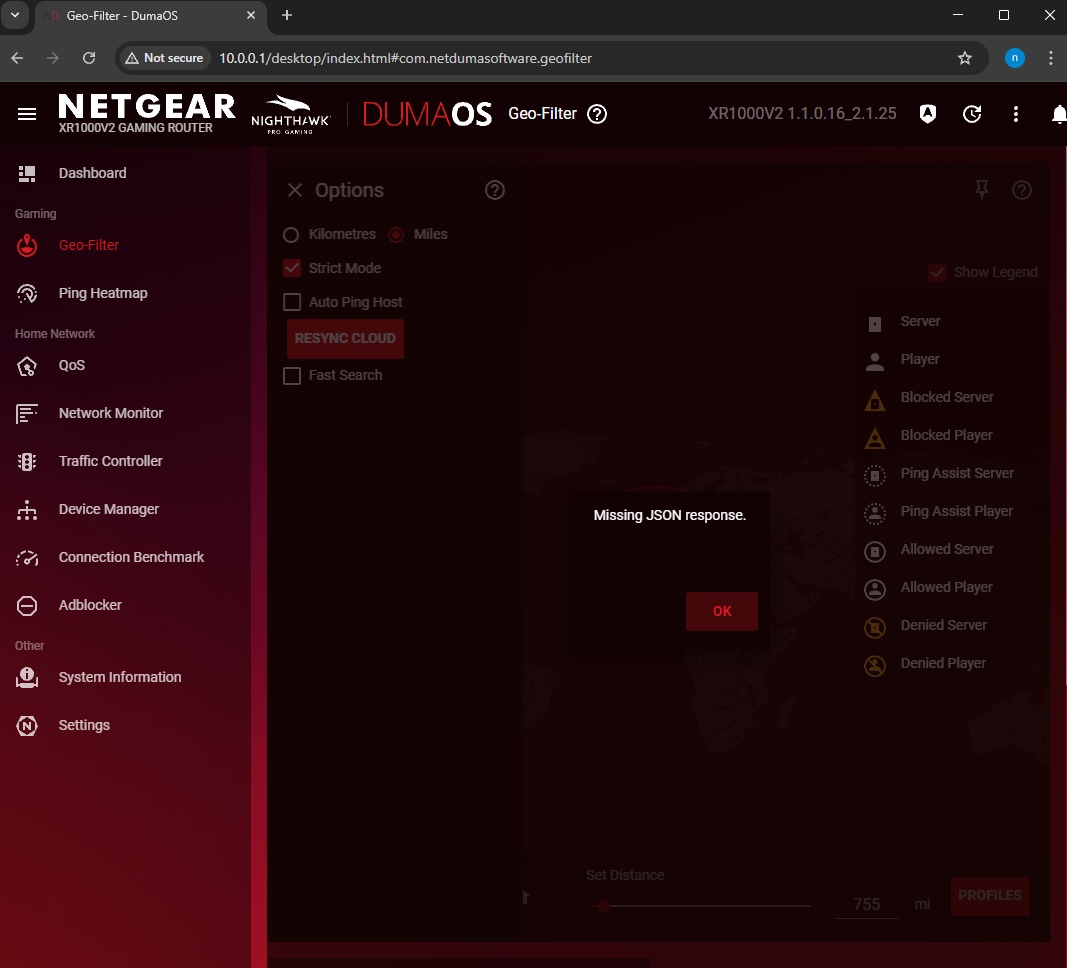This screenshot has width=1067, height=968.
Task: Open the hamburger navigation menu
Action: tap(27, 114)
